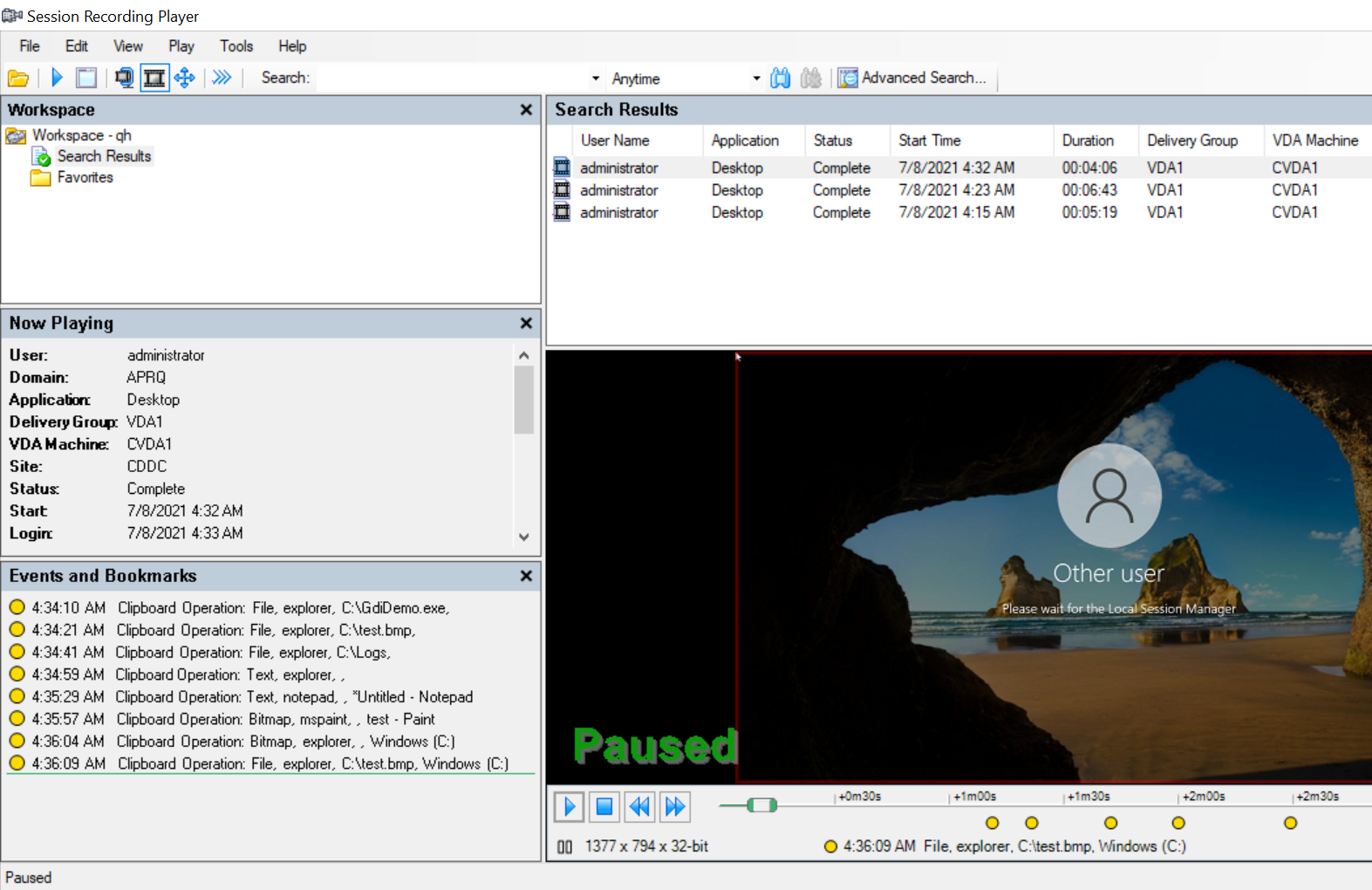1372x890 pixels.
Task: Click the blue Play icon in the top toolbar
Action: pyautogui.click(x=58, y=78)
